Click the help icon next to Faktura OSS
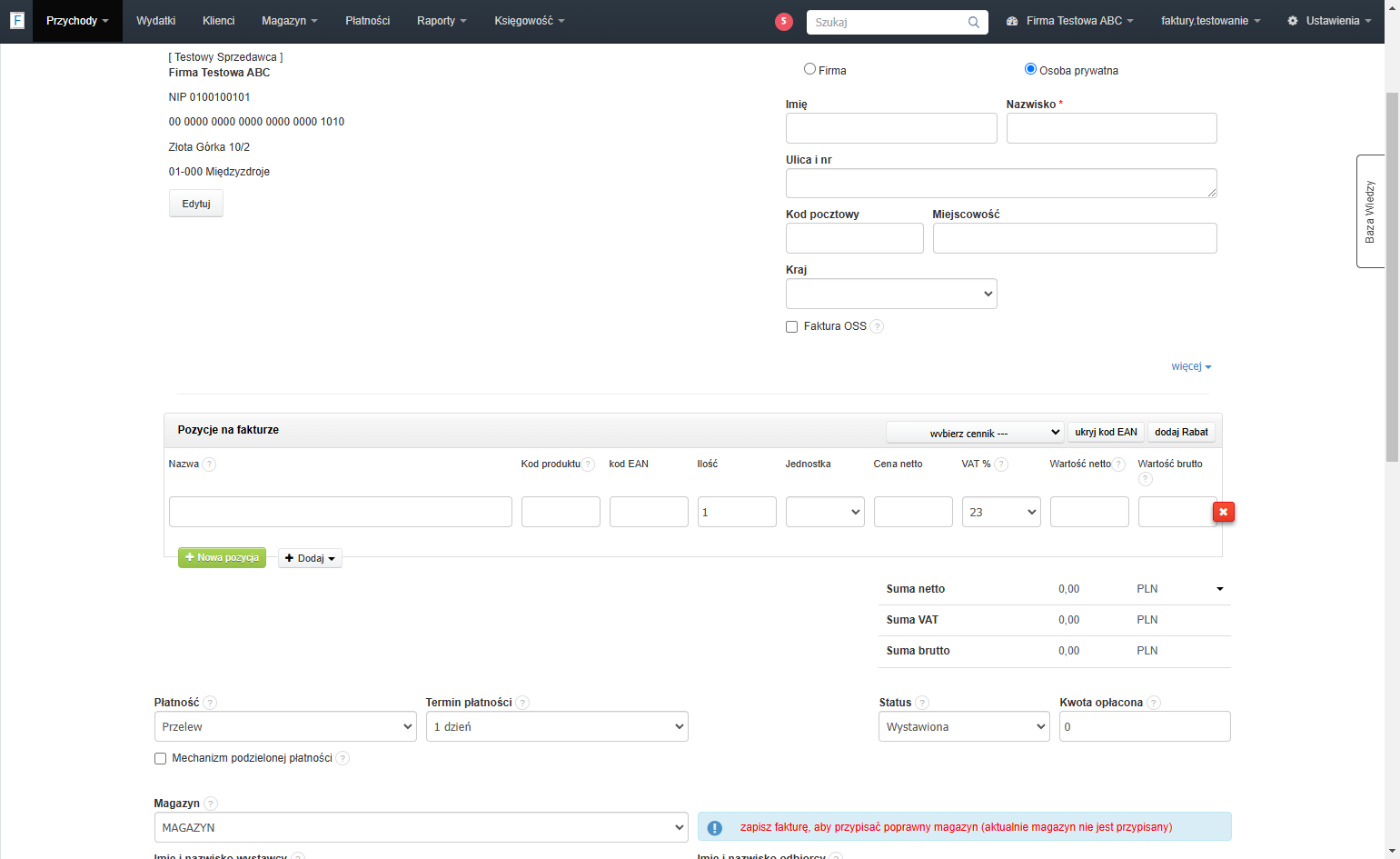 pyautogui.click(x=877, y=326)
